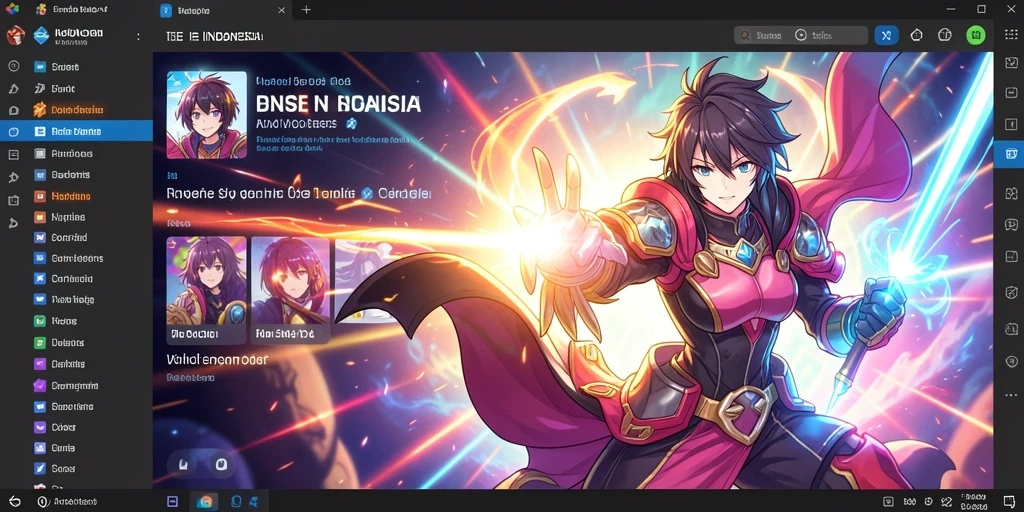Open the large square profile portrait thumbnail
This screenshot has height=512, width=1024.
click(206, 115)
